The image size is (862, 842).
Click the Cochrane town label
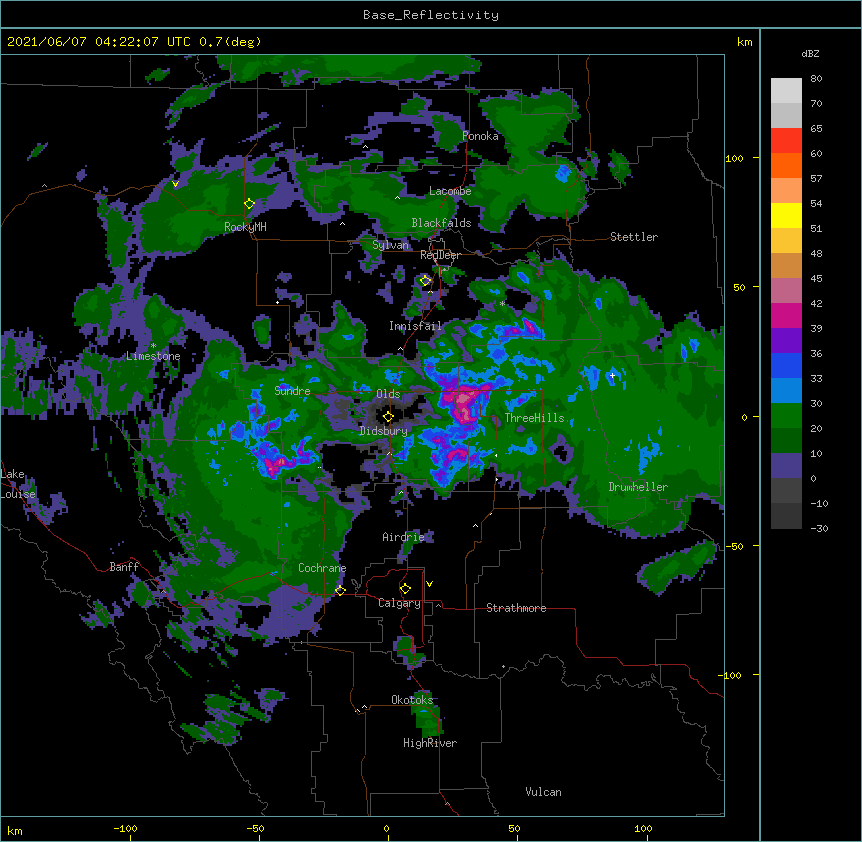click(322, 568)
